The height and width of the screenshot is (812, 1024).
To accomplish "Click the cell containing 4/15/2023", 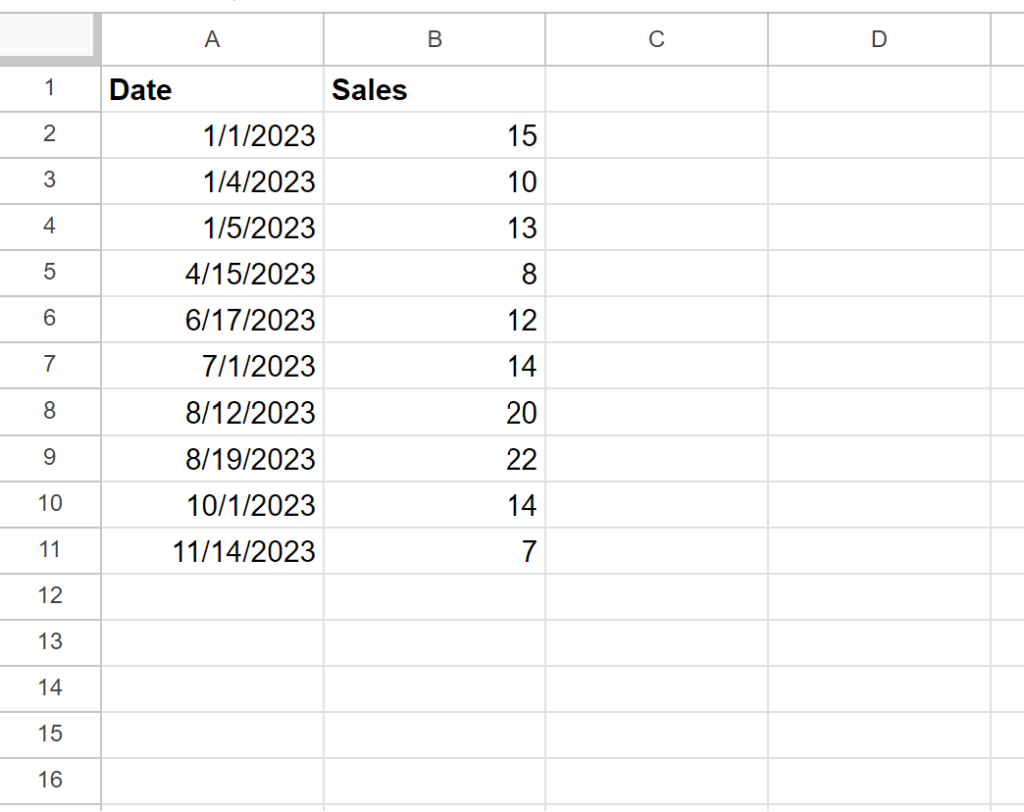I will [x=212, y=274].
